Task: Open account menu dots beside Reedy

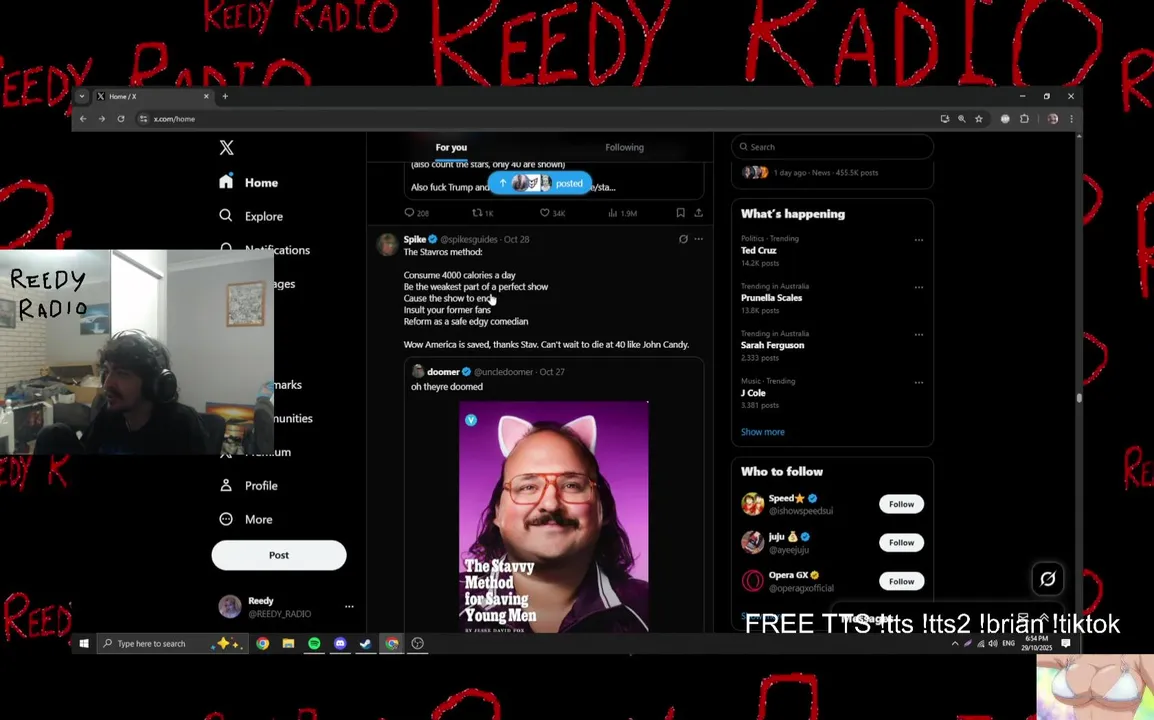Action: click(349, 607)
